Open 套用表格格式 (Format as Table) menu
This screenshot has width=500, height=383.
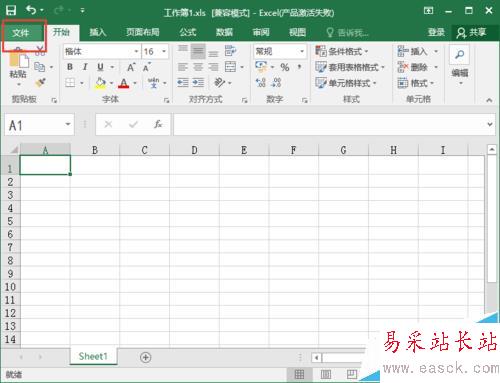coord(350,67)
